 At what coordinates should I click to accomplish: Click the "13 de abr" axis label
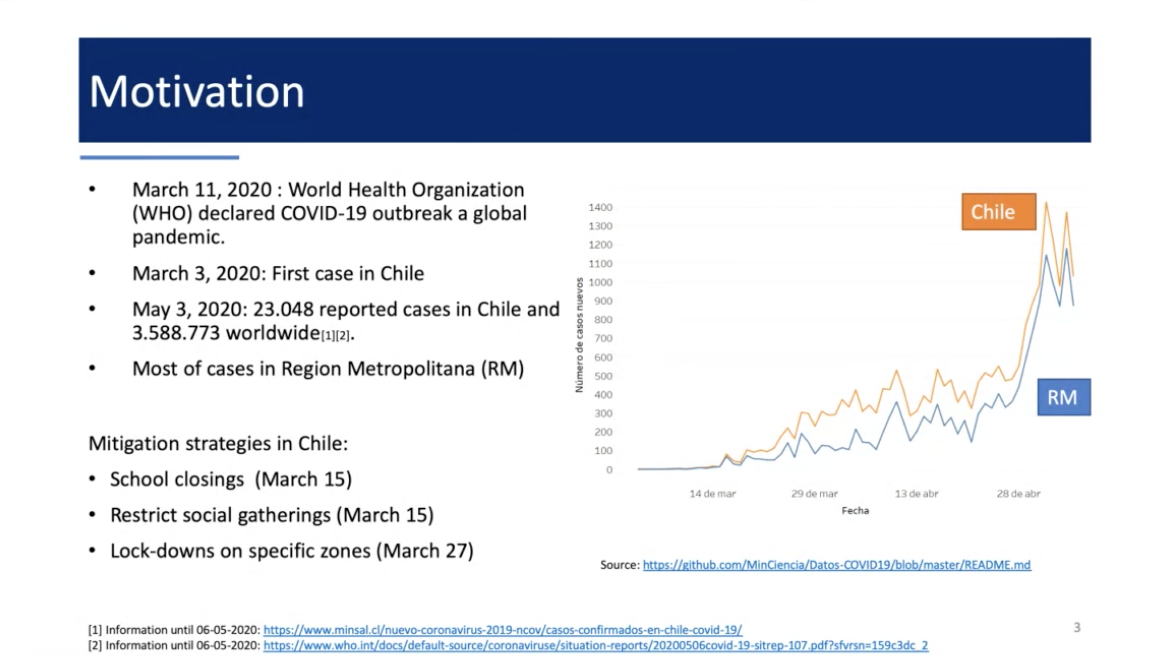point(916,494)
